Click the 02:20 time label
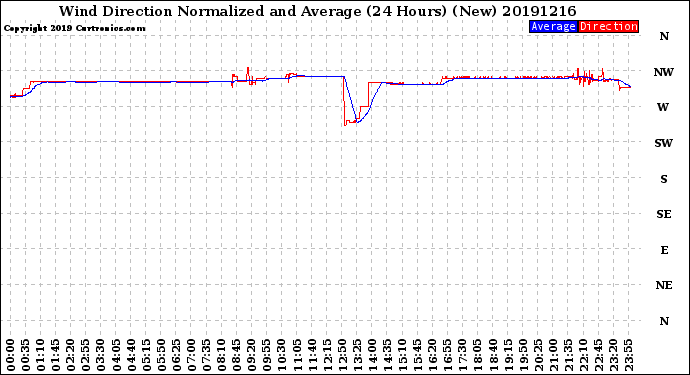Screen dimensions: 690x375 point(71,355)
